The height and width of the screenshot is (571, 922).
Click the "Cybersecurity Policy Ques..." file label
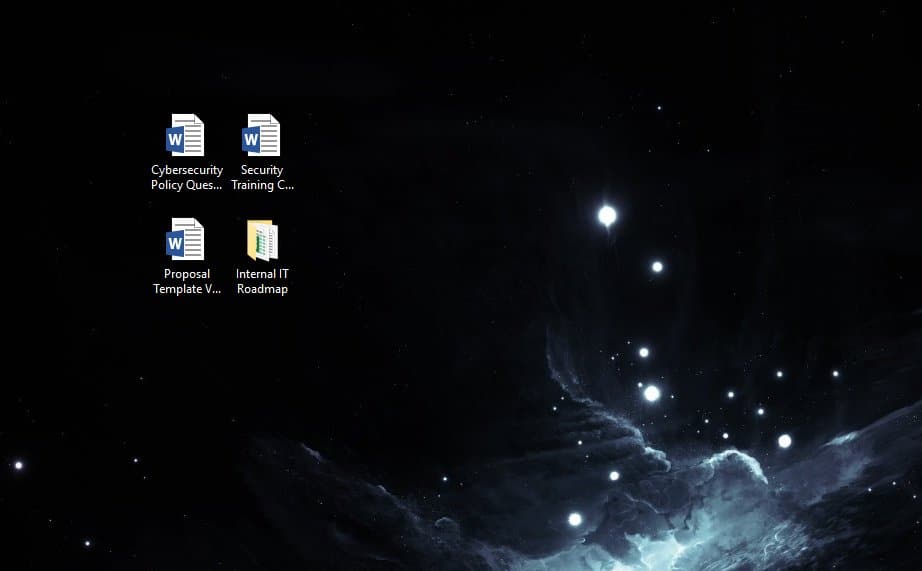[x=187, y=177]
